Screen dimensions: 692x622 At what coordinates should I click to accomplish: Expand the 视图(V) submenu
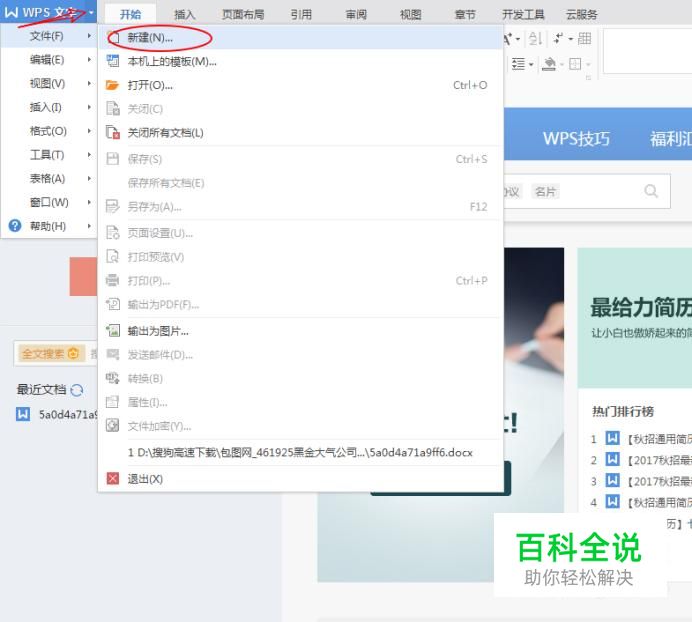[89, 83]
